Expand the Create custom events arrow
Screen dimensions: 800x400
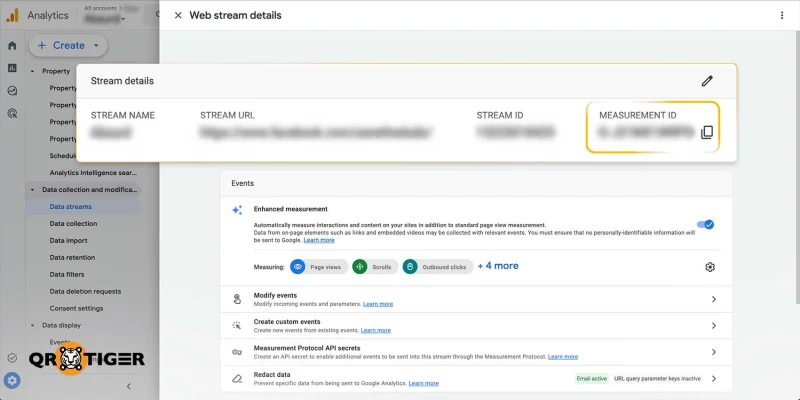(714, 326)
